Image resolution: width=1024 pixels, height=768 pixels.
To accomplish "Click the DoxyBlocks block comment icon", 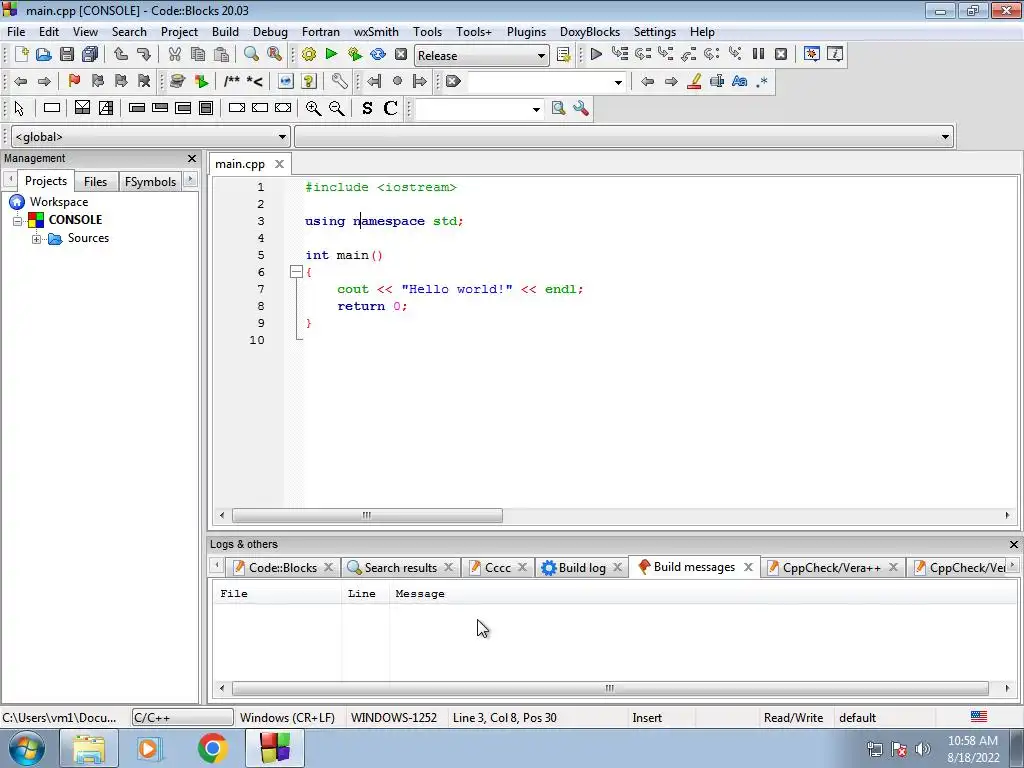I will (232, 81).
